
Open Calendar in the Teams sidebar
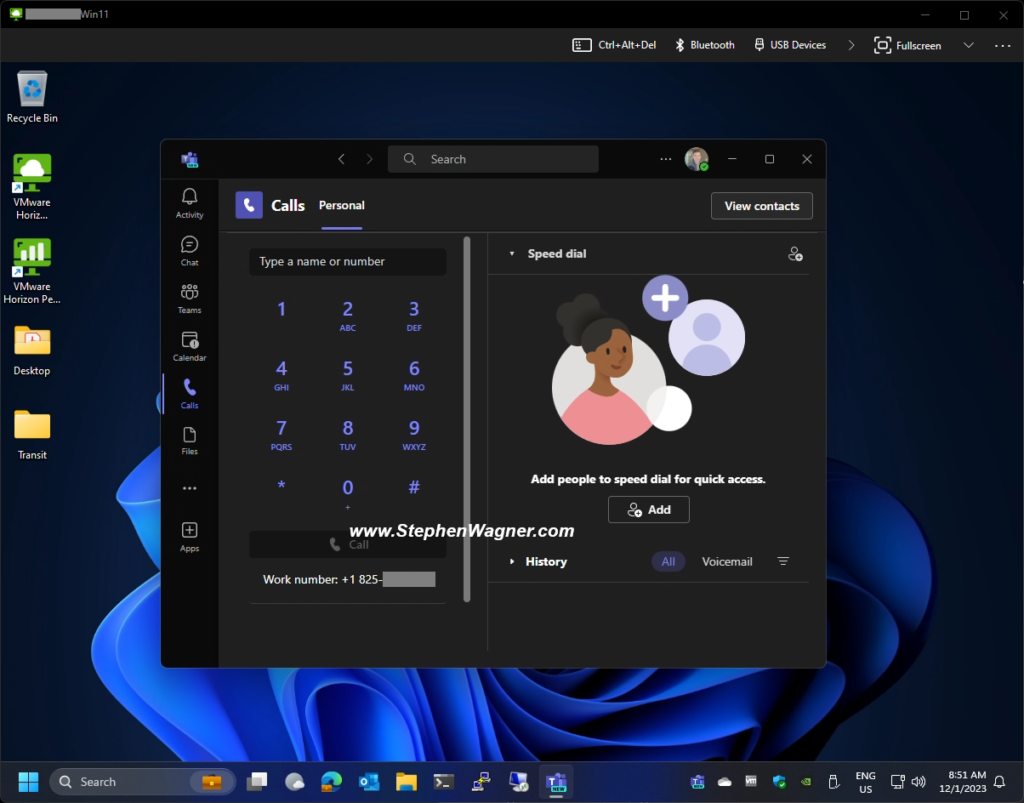[x=189, y=346]
